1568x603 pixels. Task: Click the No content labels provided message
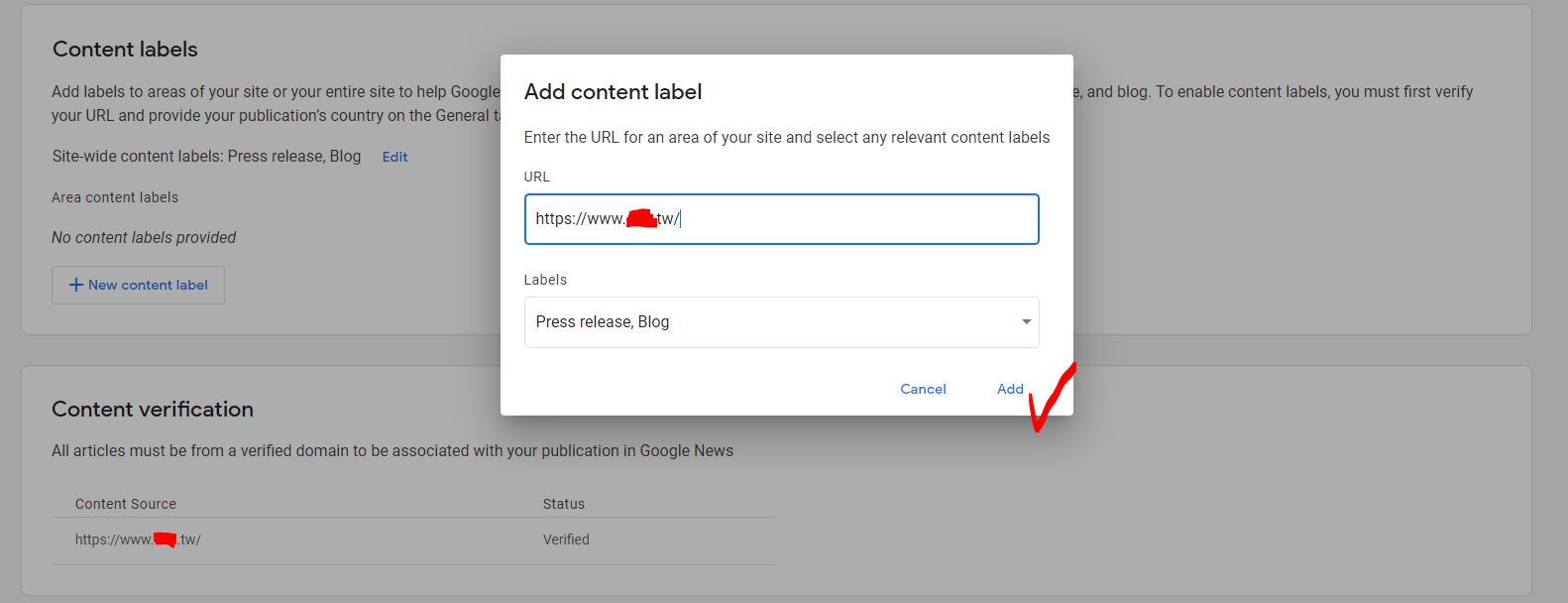(144, 238)
